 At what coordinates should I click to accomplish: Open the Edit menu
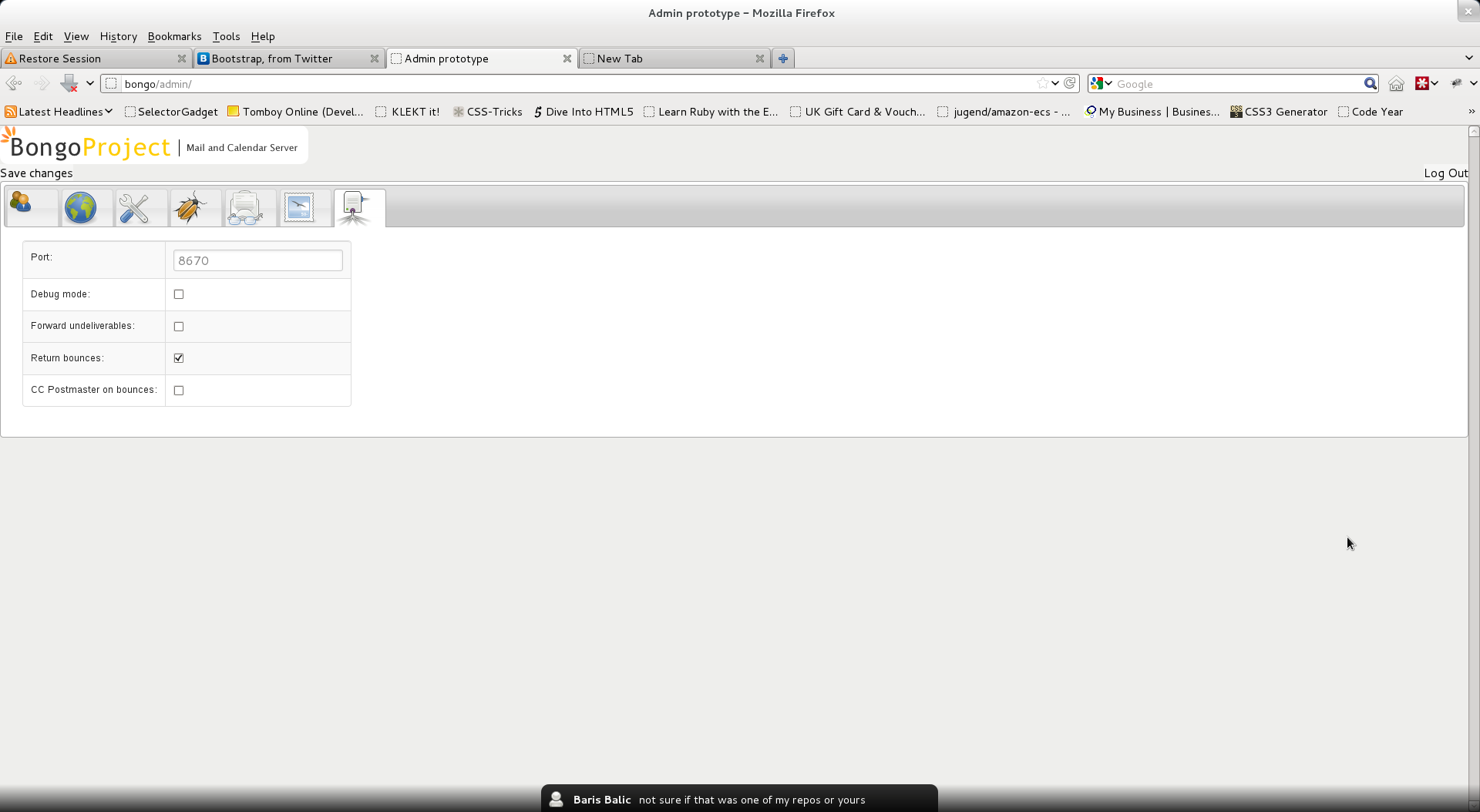click(x=43, y=36)
